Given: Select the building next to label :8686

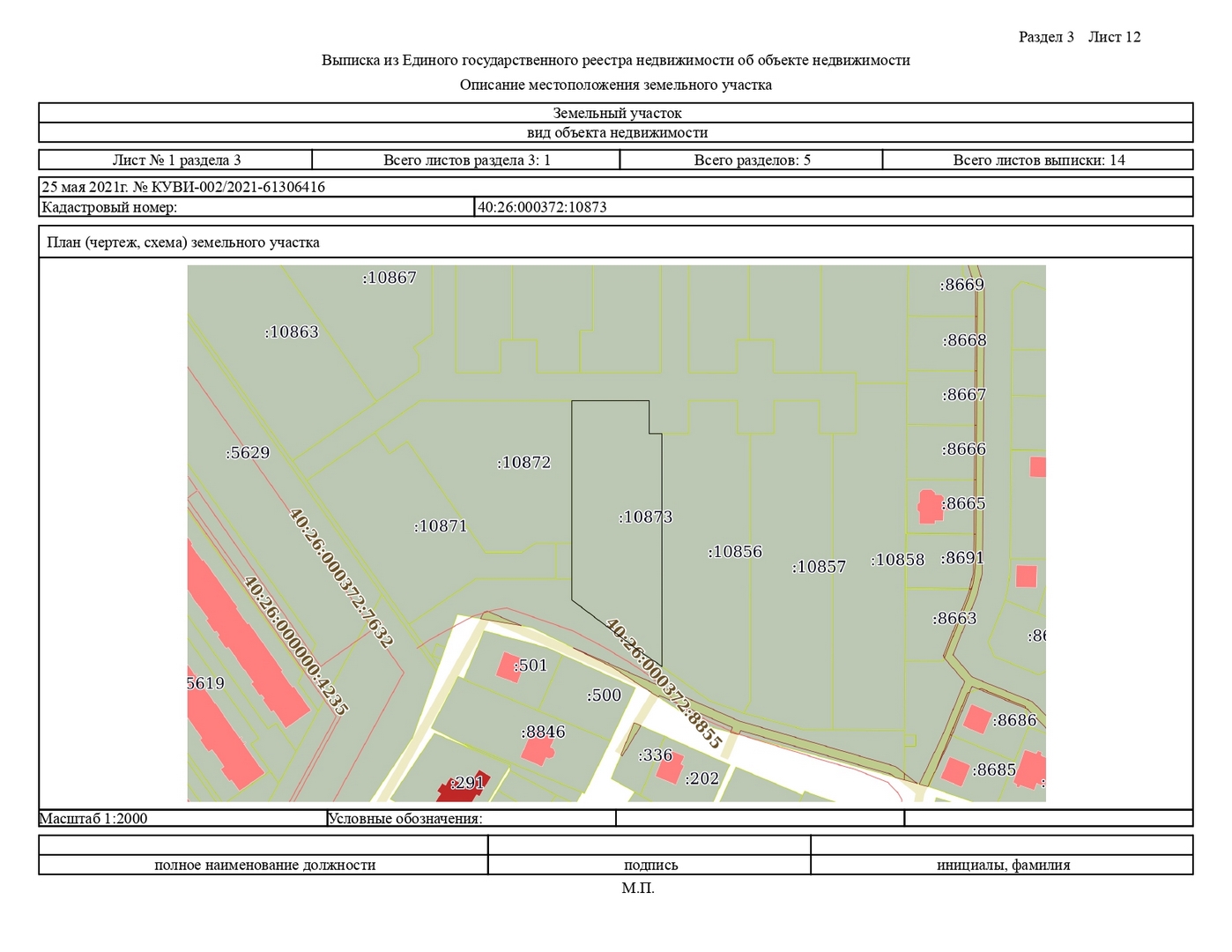Looking at the screenshot, I should [976, 718].
